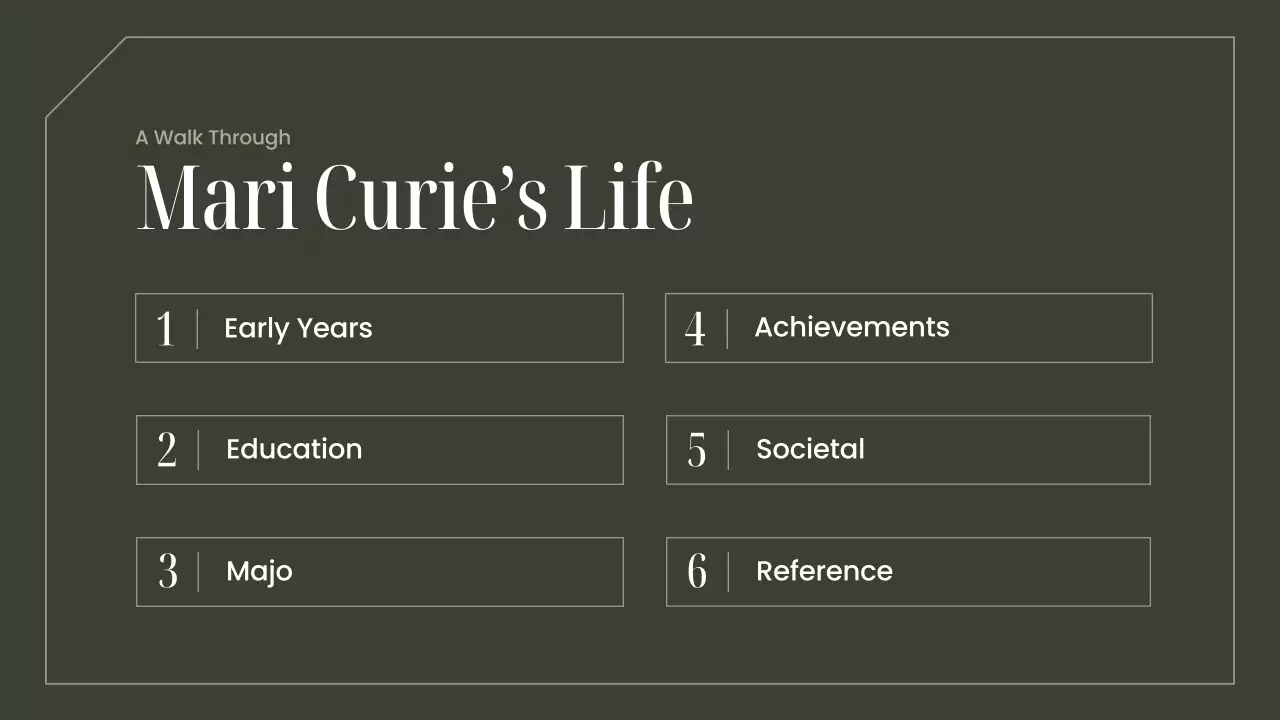Click the word "Life" in the title
Viewport: 1280px width, 720px height.
coord(628,198)
